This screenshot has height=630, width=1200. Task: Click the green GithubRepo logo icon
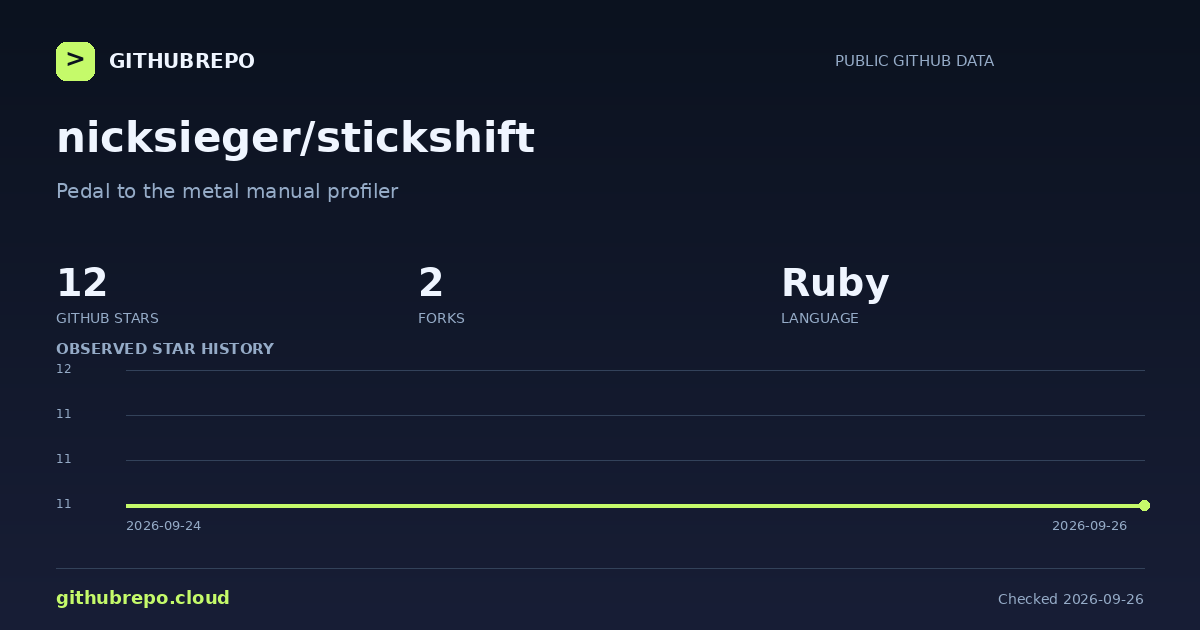point(75,61)
